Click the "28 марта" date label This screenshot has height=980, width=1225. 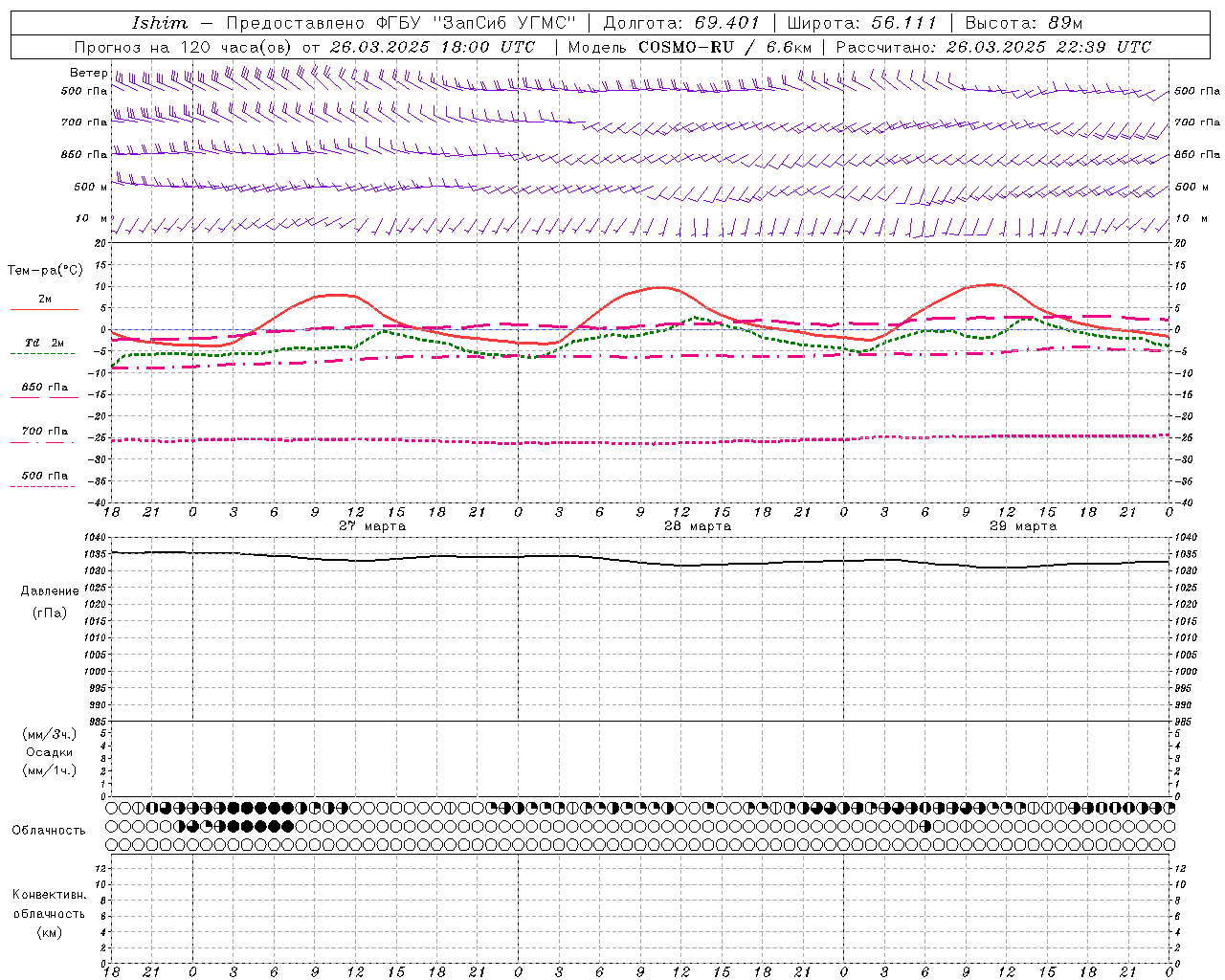pos(698,526)
